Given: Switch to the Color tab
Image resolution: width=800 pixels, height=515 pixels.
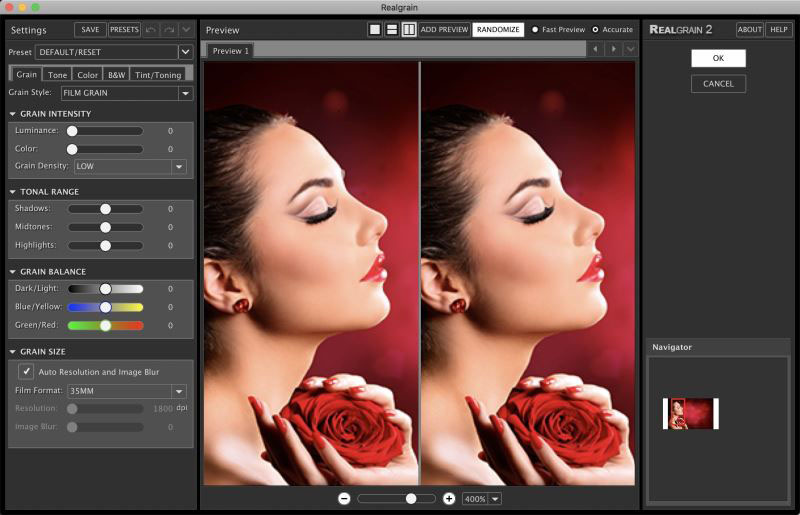Looking at the screenshot, I should point(87,75).
